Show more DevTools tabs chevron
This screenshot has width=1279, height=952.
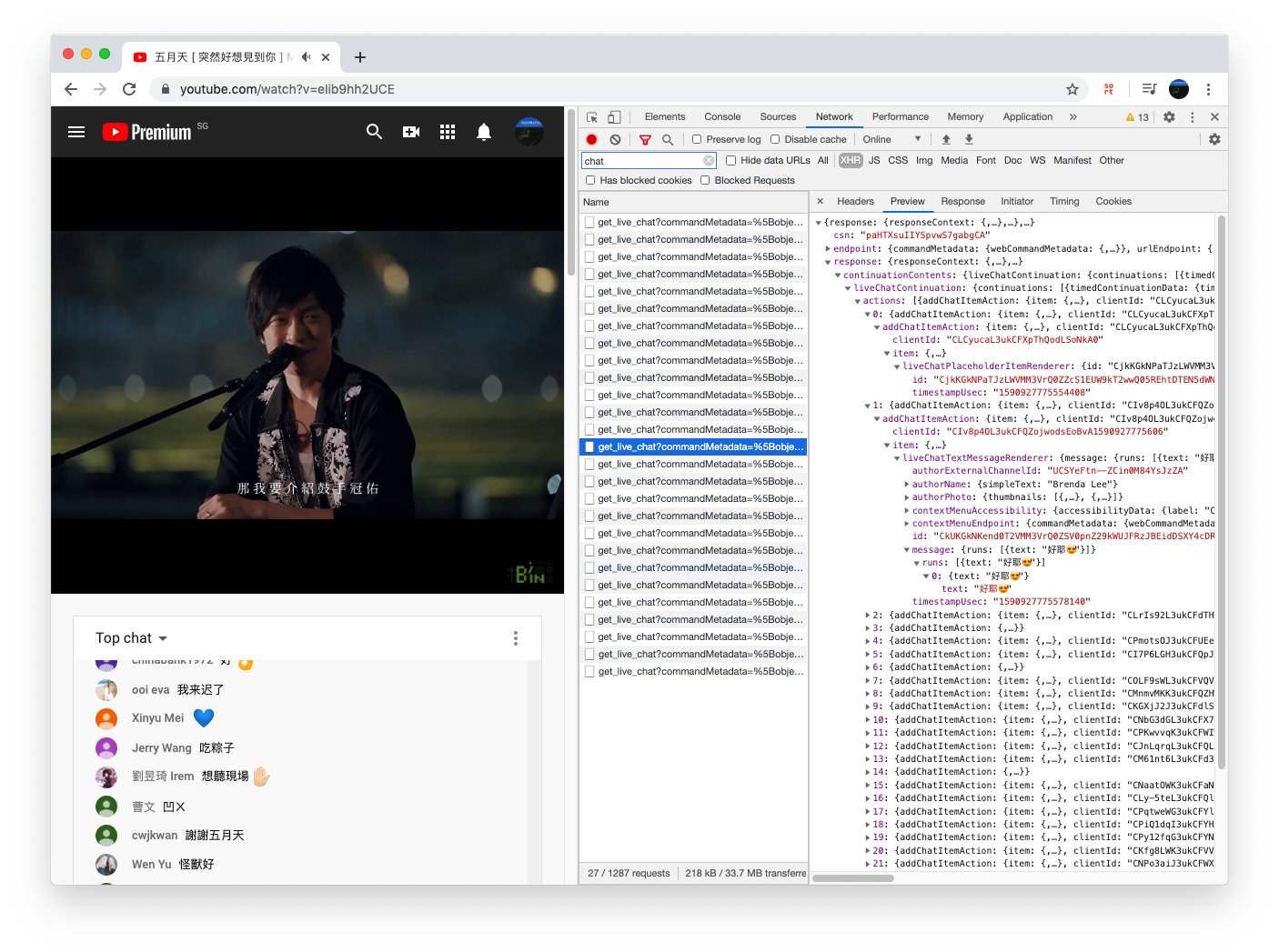pos(1073,117)
